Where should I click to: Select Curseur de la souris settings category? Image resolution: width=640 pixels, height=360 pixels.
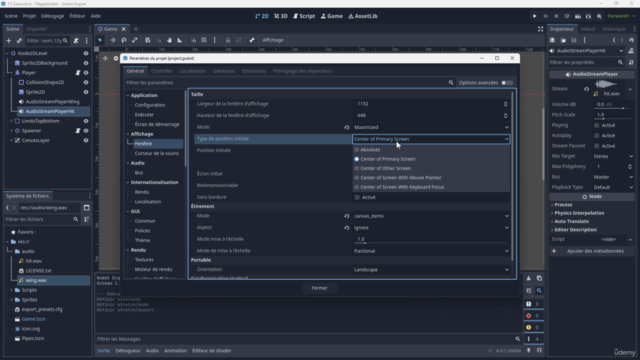[156, 153]
